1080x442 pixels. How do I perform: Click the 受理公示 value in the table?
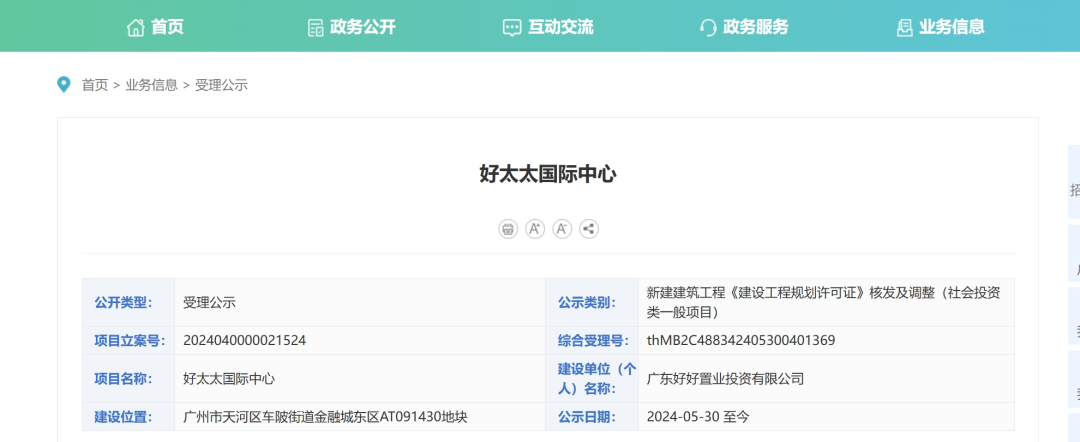point(209,302)
